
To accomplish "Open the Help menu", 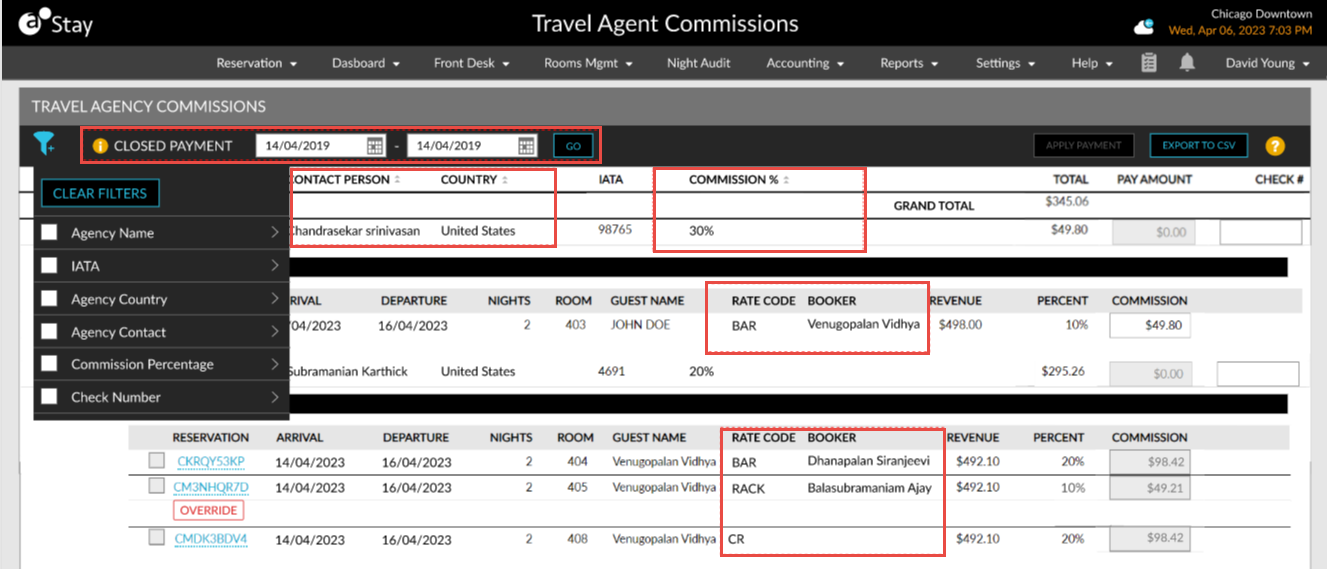I will pyautogui.click(x=1092, y=63).
